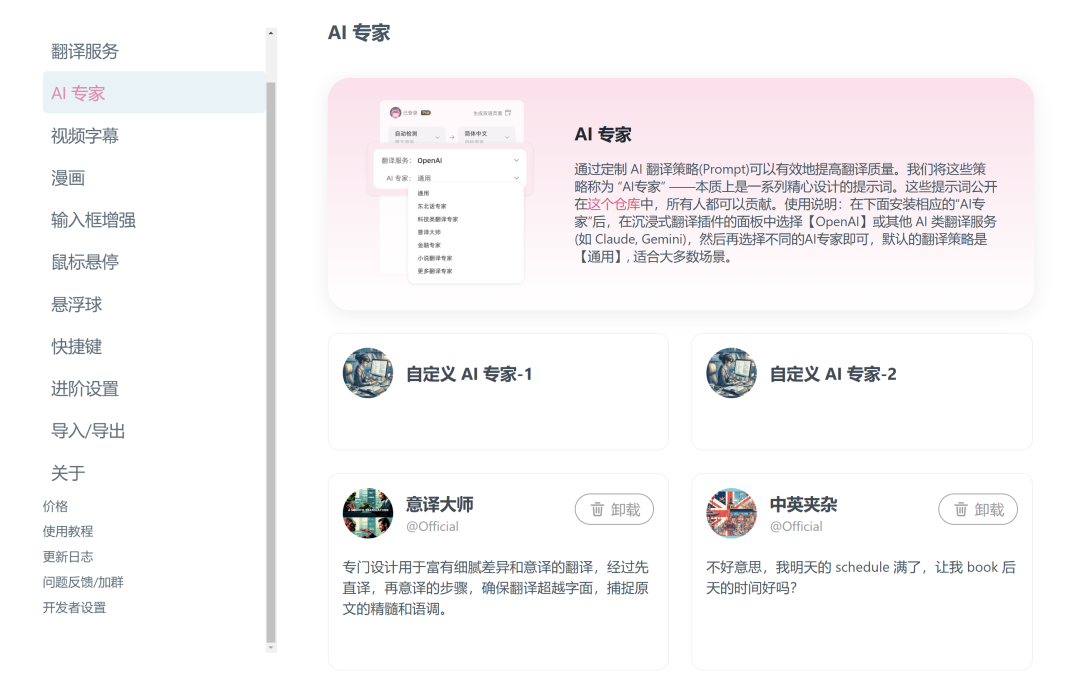Click the 自定义 AI 专家-2 avatar icon

click(x=732, y=373)
